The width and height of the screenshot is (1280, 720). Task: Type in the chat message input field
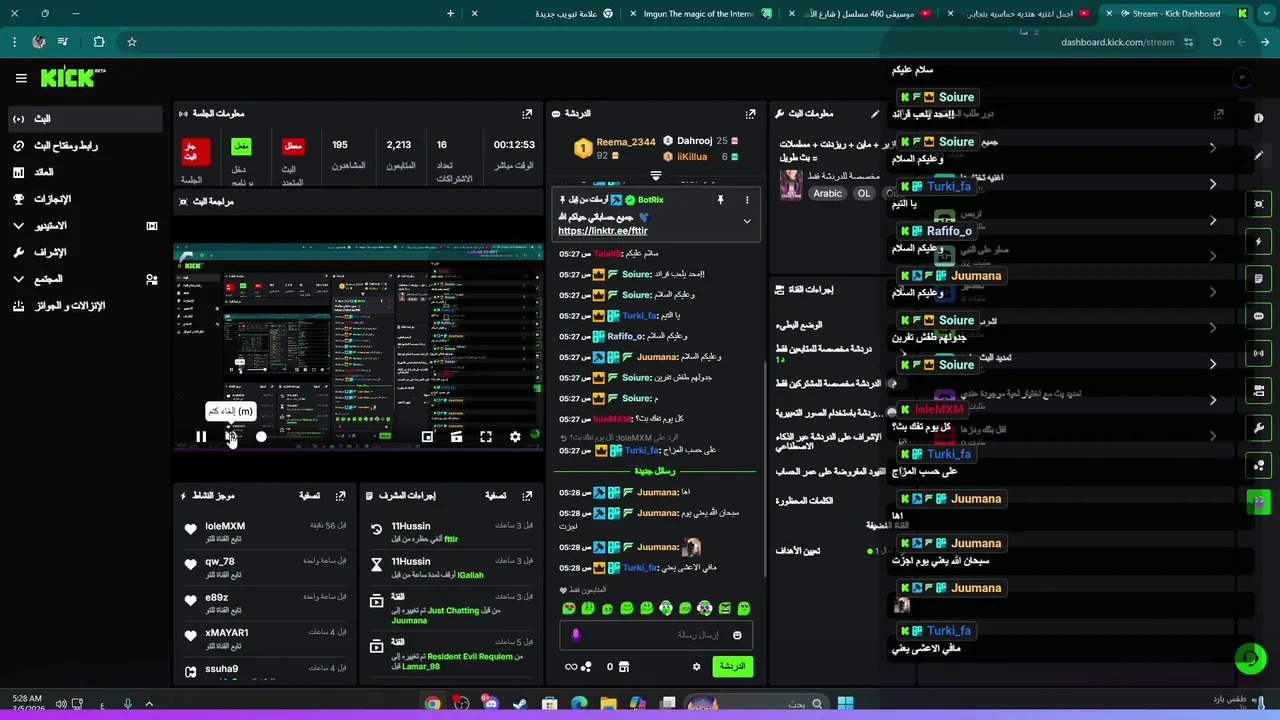pyautogui.click(x=656, y=634)
